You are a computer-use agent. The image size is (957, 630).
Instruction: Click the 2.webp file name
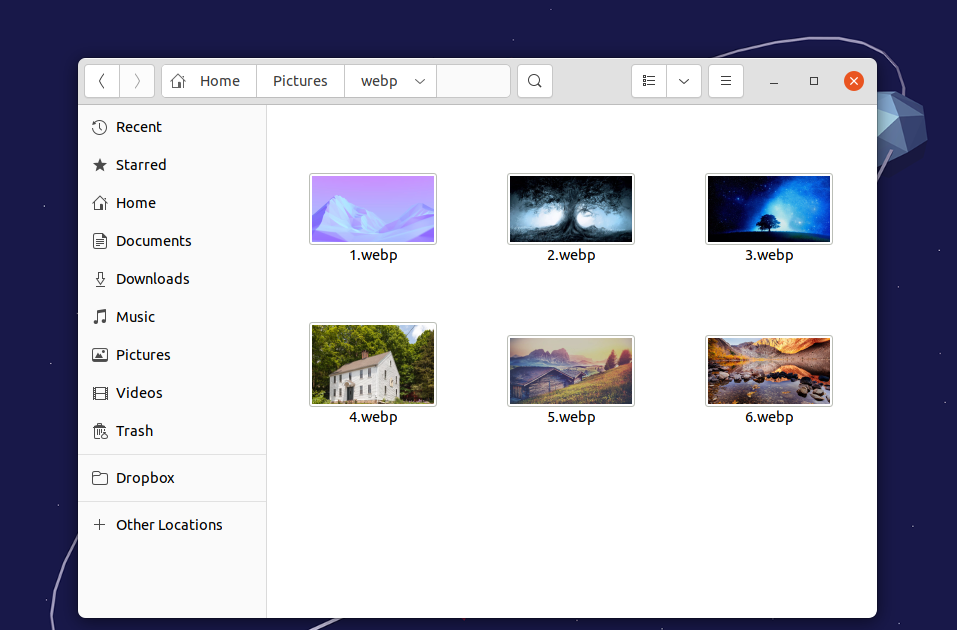pyautogui.click(x=571, y=255)
